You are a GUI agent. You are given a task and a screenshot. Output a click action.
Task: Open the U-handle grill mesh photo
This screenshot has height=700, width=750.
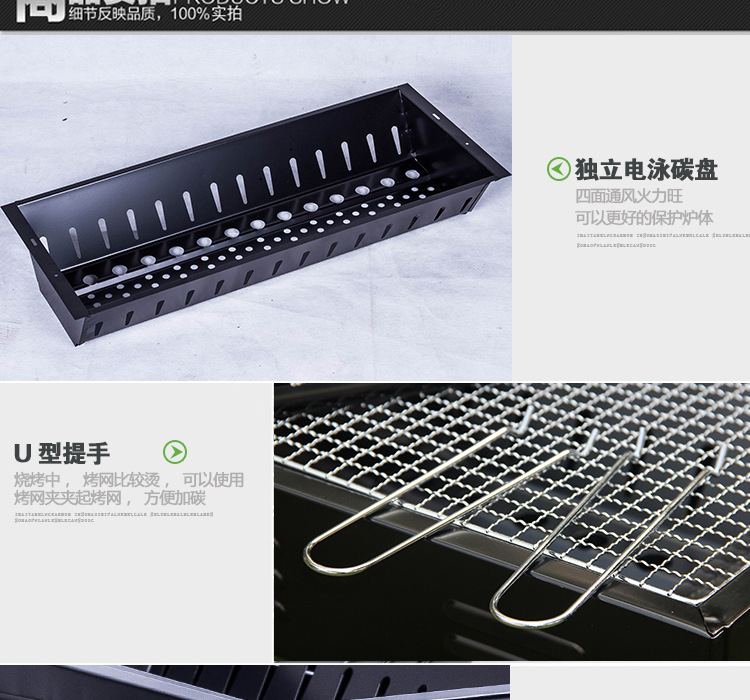pyautogui.click(x=512, y=522)
